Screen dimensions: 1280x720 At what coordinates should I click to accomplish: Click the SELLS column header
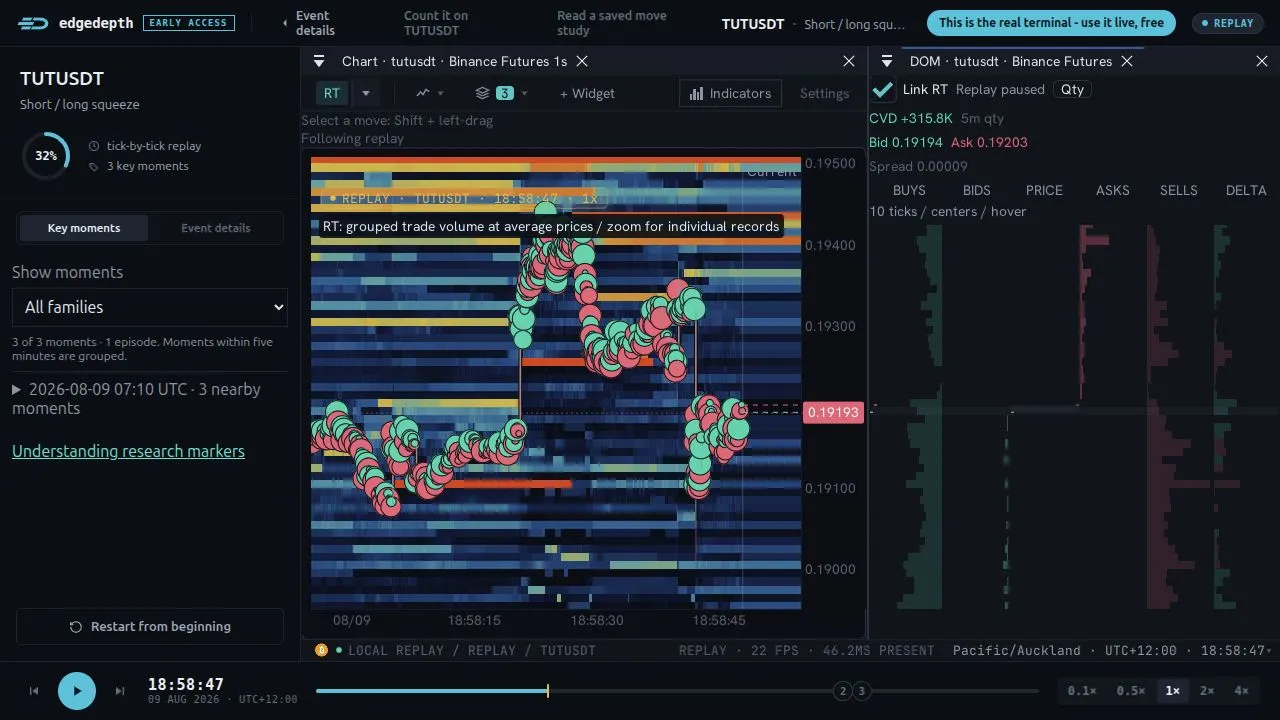click(1179, 190)
